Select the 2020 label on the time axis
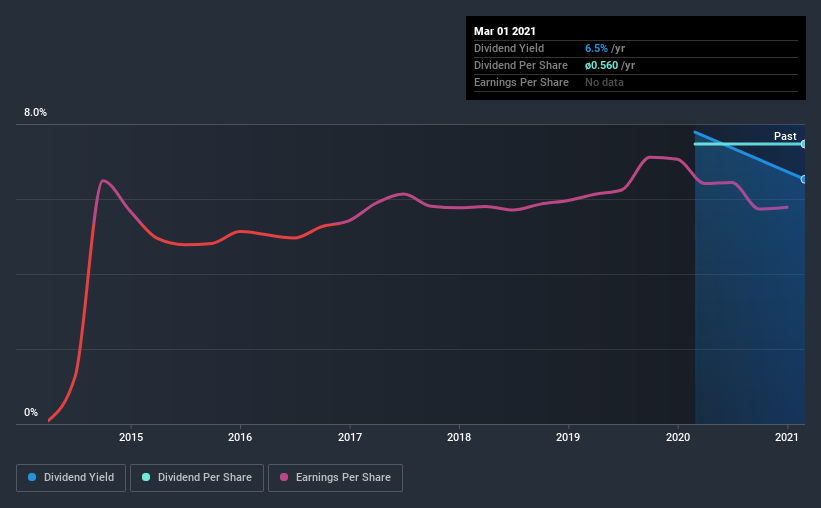 678,437
